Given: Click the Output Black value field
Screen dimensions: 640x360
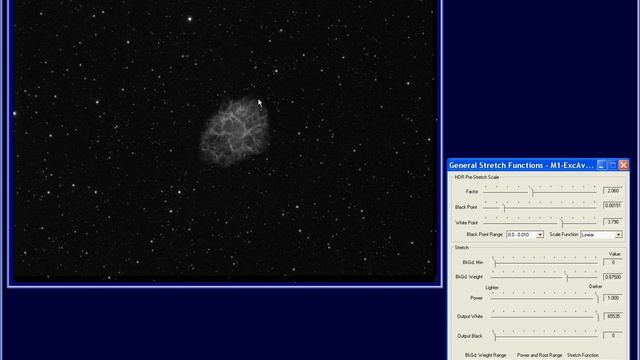Looking at the screenshot, I should pyautogui.click(x=613, y=335).
